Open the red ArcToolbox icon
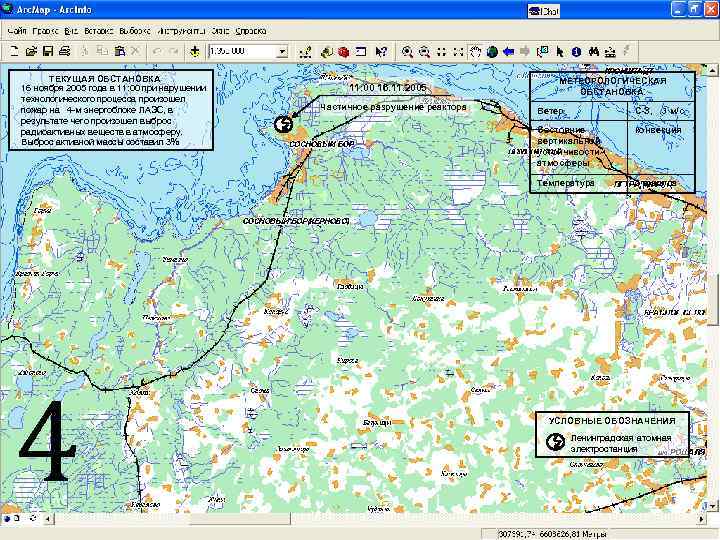Screen dimensions: 720x540 pyautogui.click(x=343, y=52)
